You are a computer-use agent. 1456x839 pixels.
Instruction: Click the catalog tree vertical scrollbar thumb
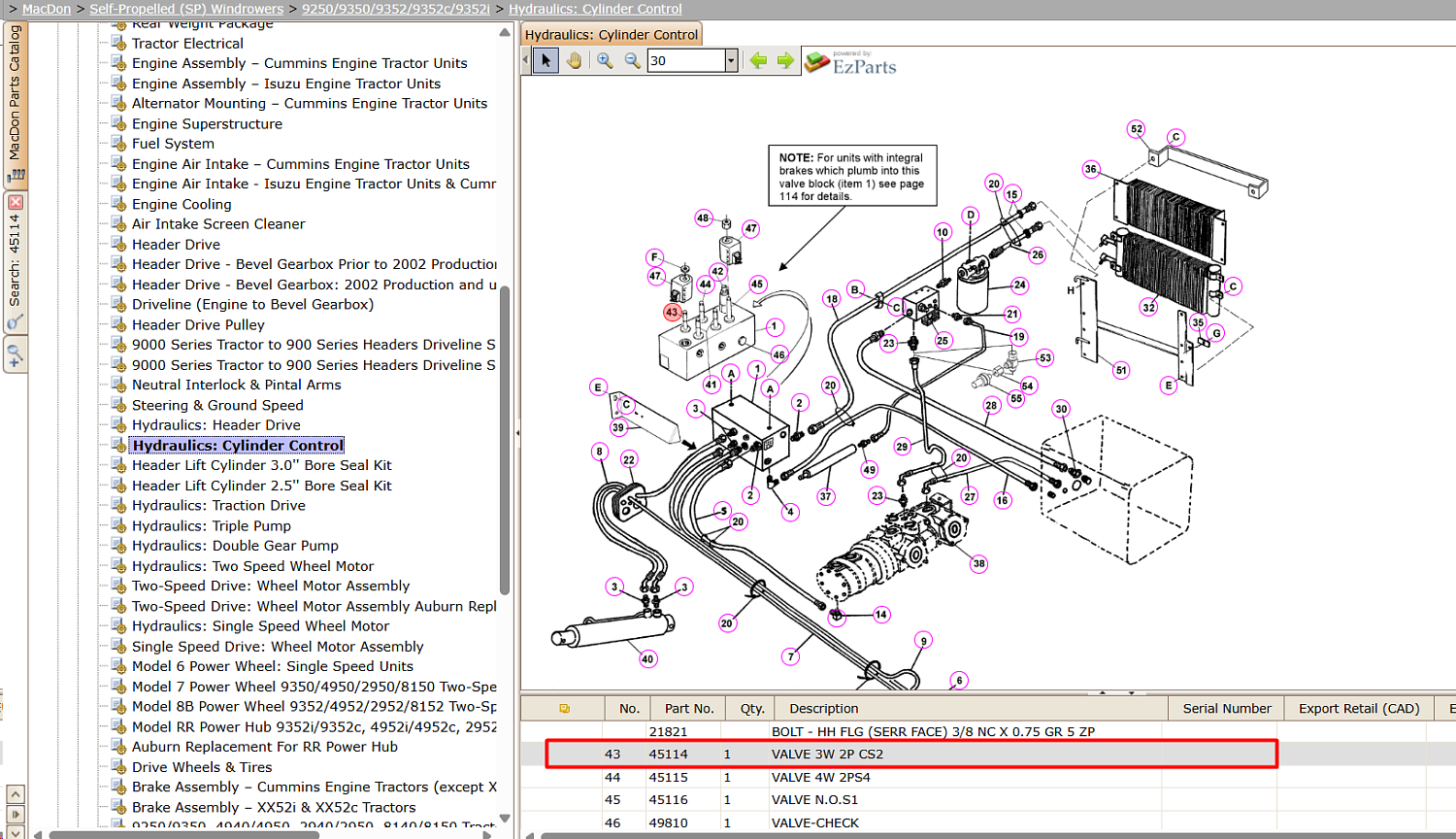coord(505,439)
